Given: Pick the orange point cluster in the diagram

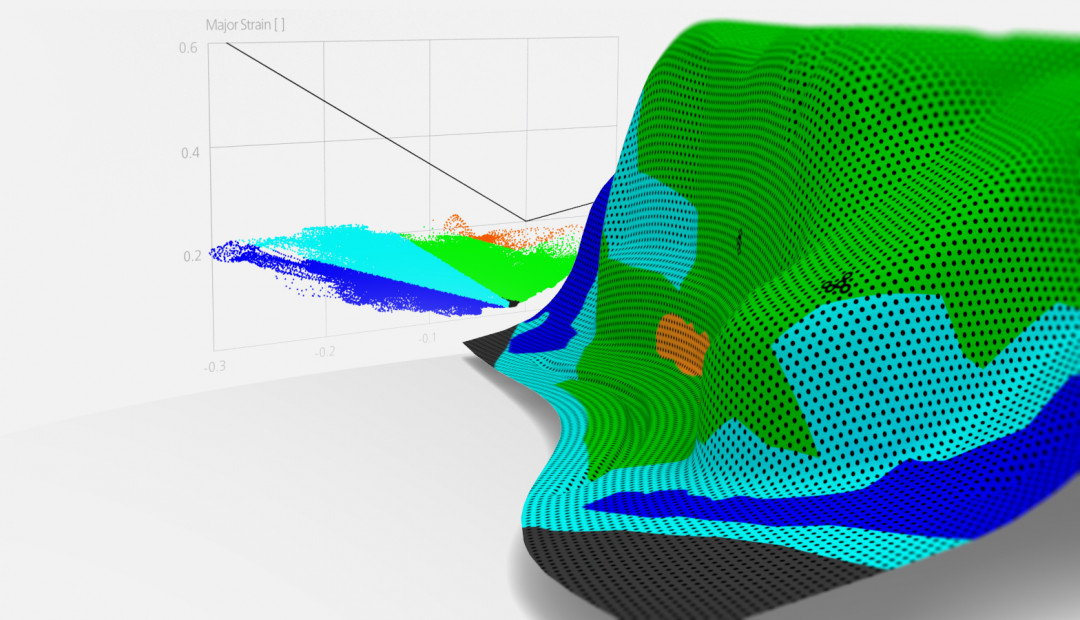Looking at the screenshot, I should (x=455, y=224).
